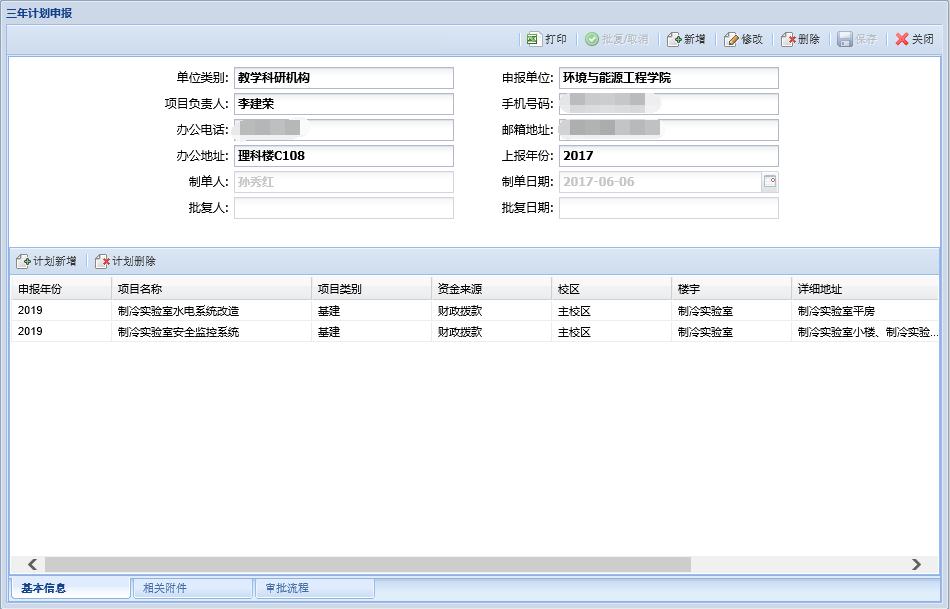950x609 pixels.
Task: Click the 计划新增 (Add plan) icon
Action: 23,261
